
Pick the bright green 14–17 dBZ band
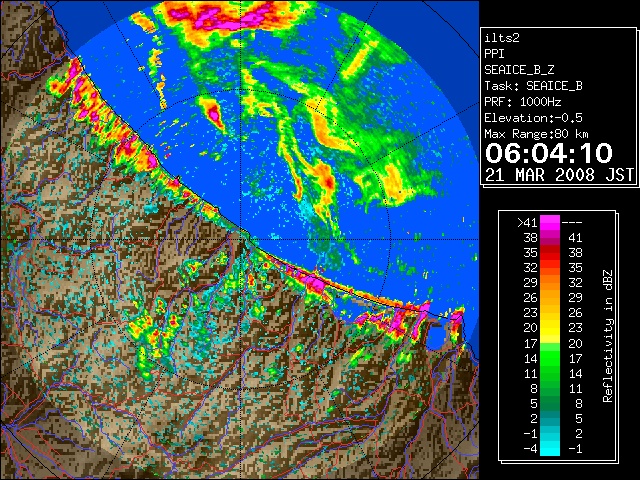click(550, 358)
